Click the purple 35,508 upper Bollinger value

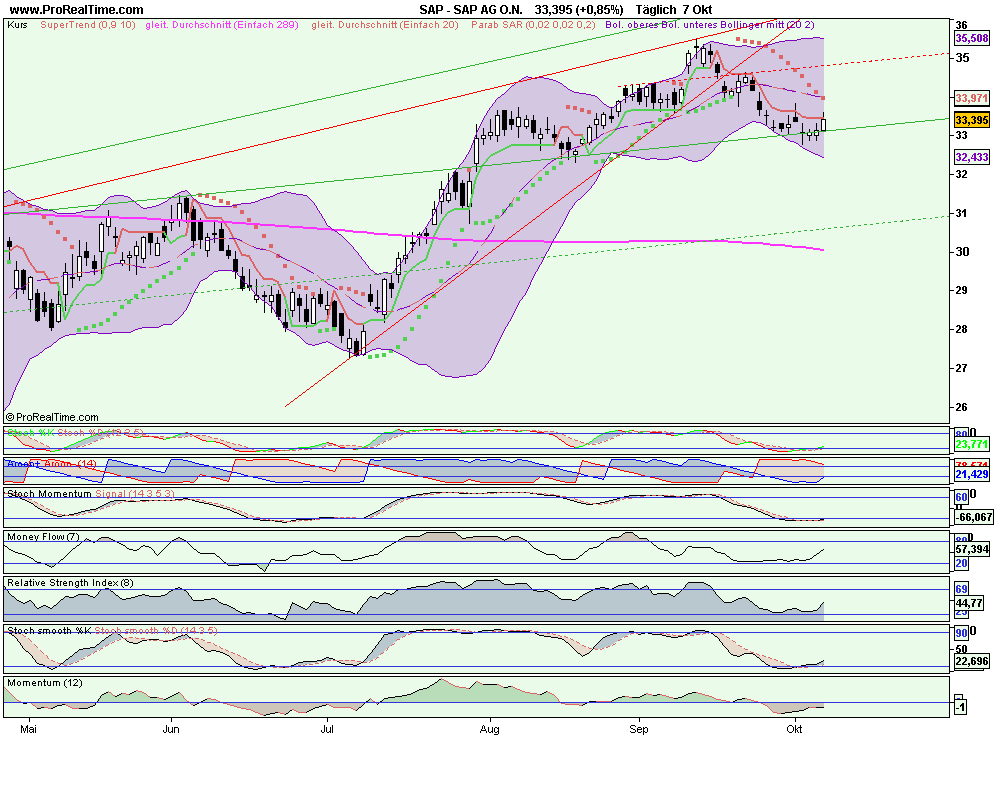click(971, 38)
